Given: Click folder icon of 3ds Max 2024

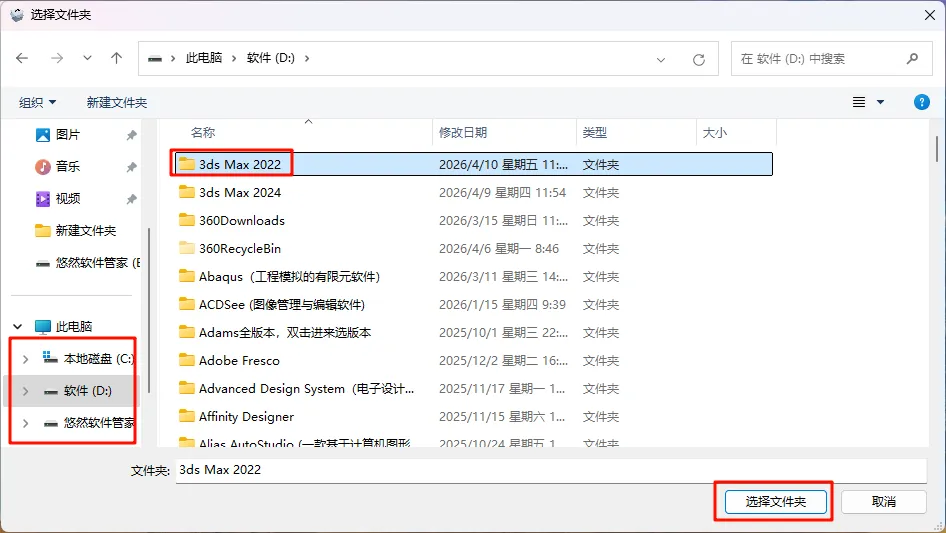Looking at the screenshot, I should click(187, 192).
